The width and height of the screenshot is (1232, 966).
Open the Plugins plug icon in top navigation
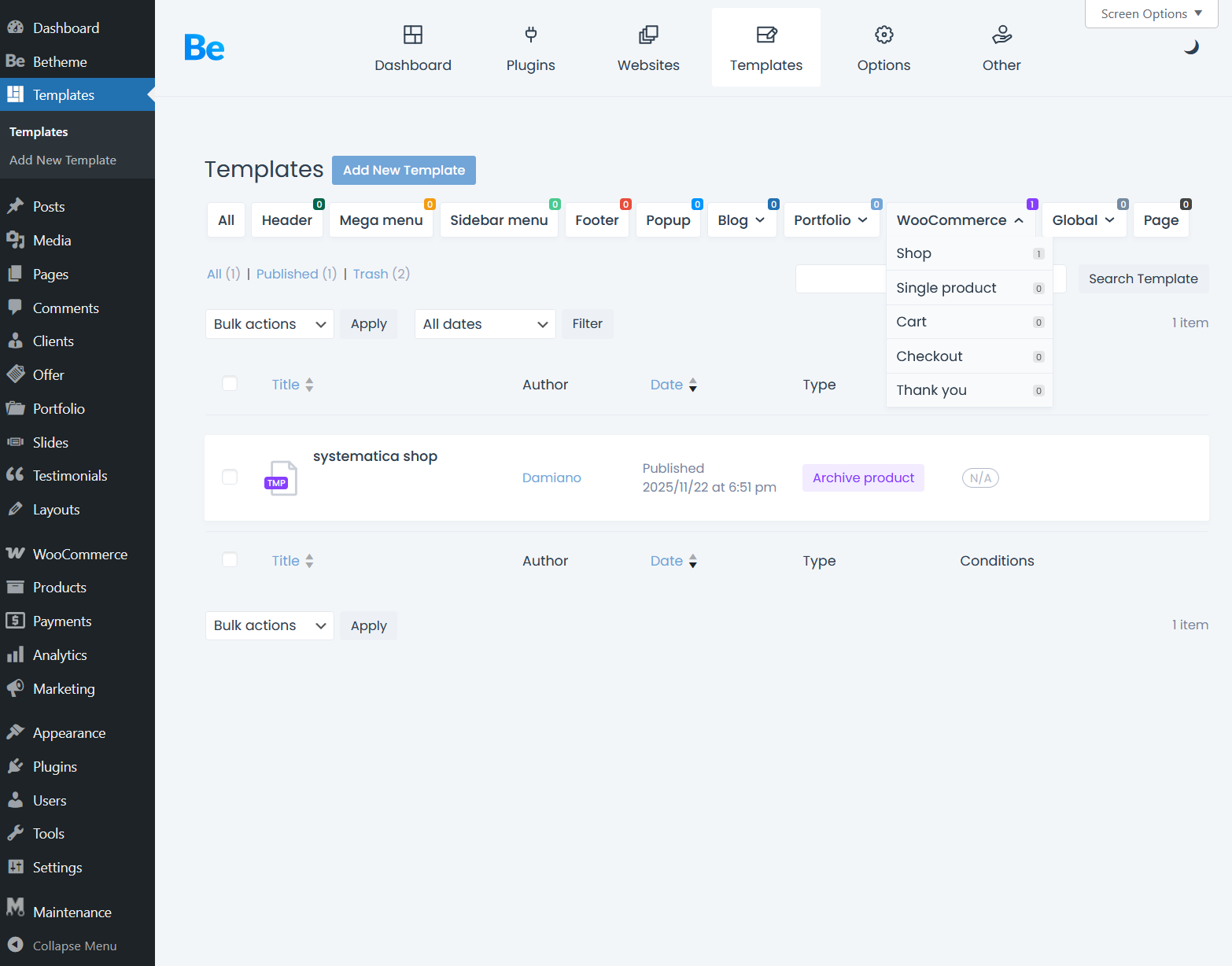pyautogui.click(x=530, y=35)
